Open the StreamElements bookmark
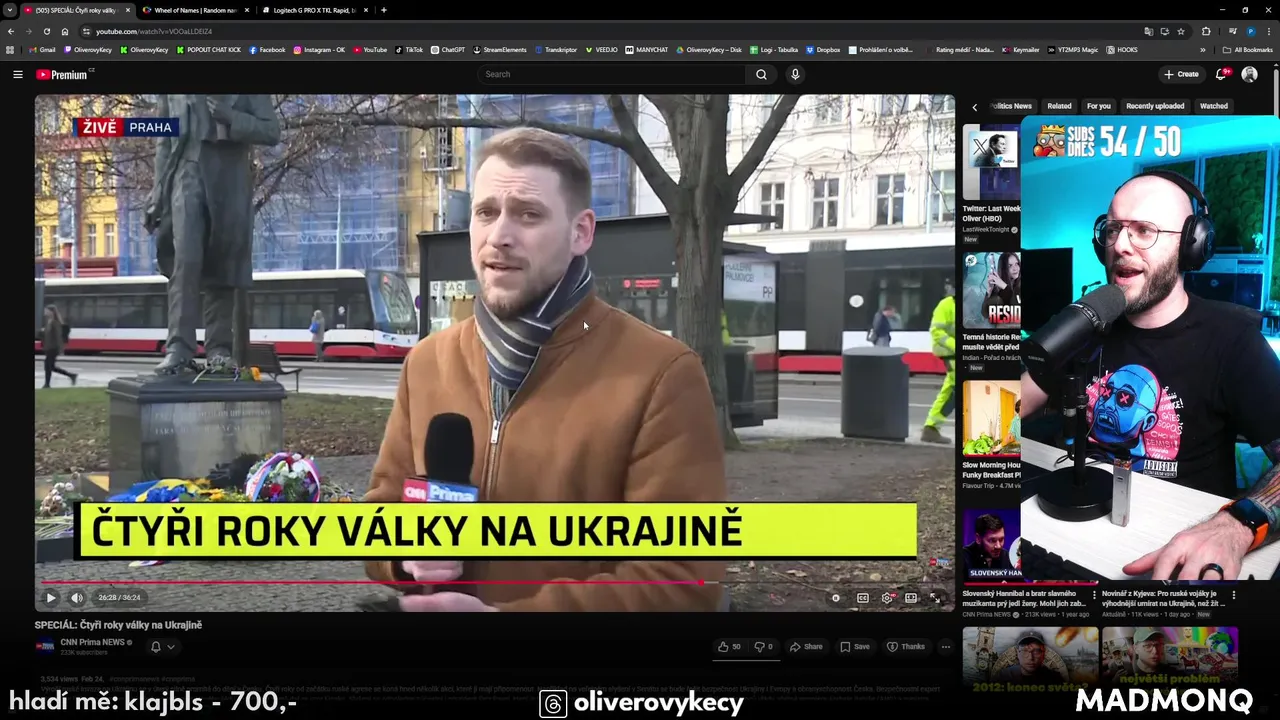The image size is (1280, 720). (500, 49)
